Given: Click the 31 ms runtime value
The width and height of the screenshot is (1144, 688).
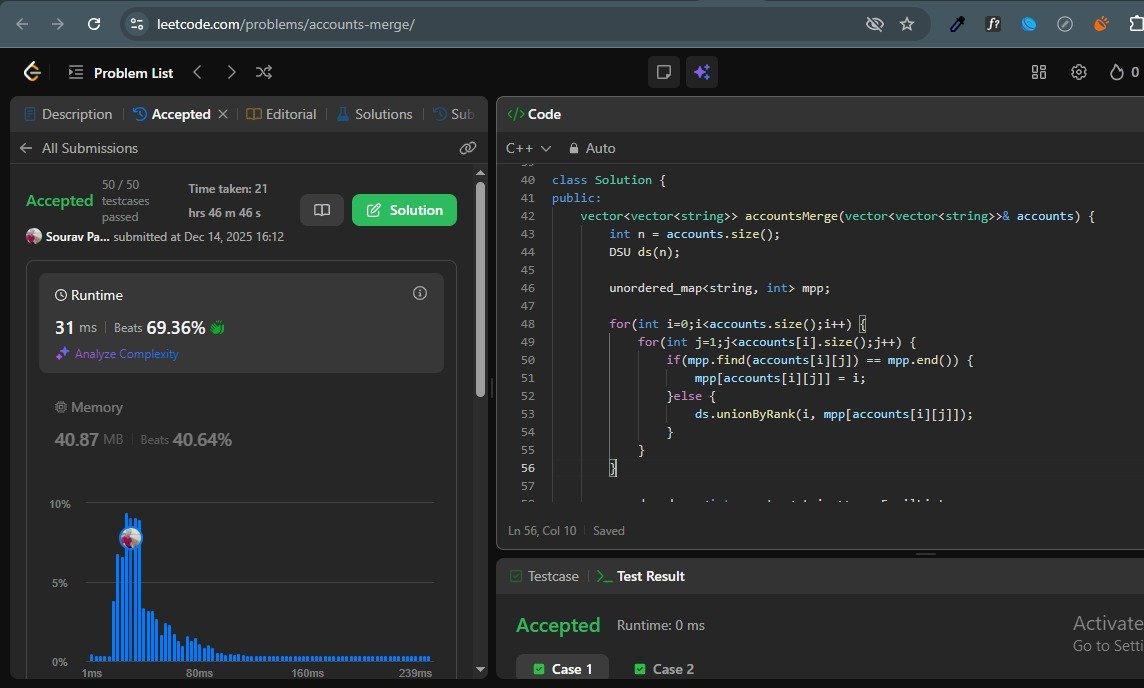Looking at the screenshot, I should click(x=76, y=328).
